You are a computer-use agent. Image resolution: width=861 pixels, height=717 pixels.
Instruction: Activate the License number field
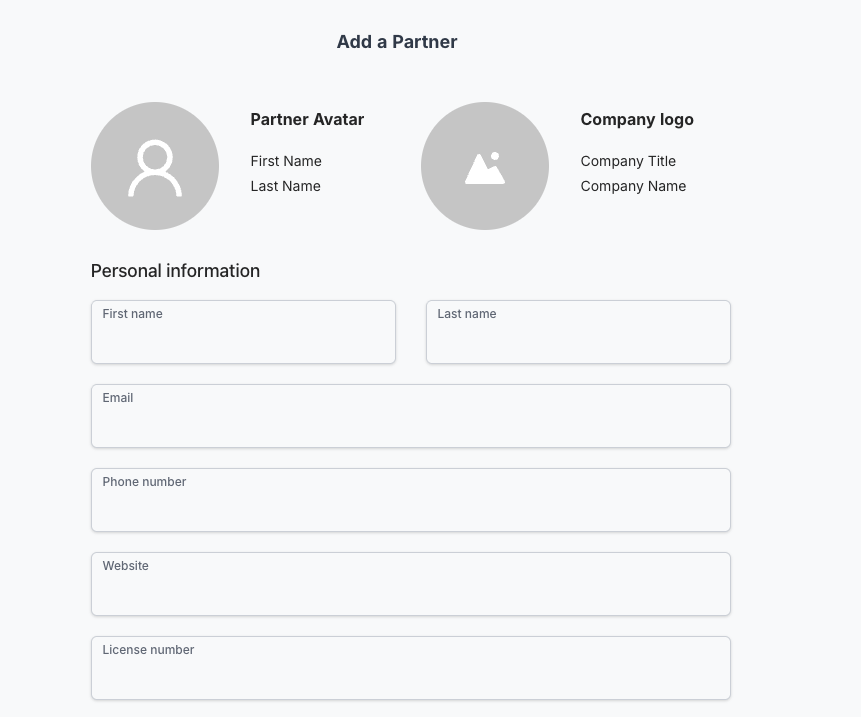pos(410,673)
